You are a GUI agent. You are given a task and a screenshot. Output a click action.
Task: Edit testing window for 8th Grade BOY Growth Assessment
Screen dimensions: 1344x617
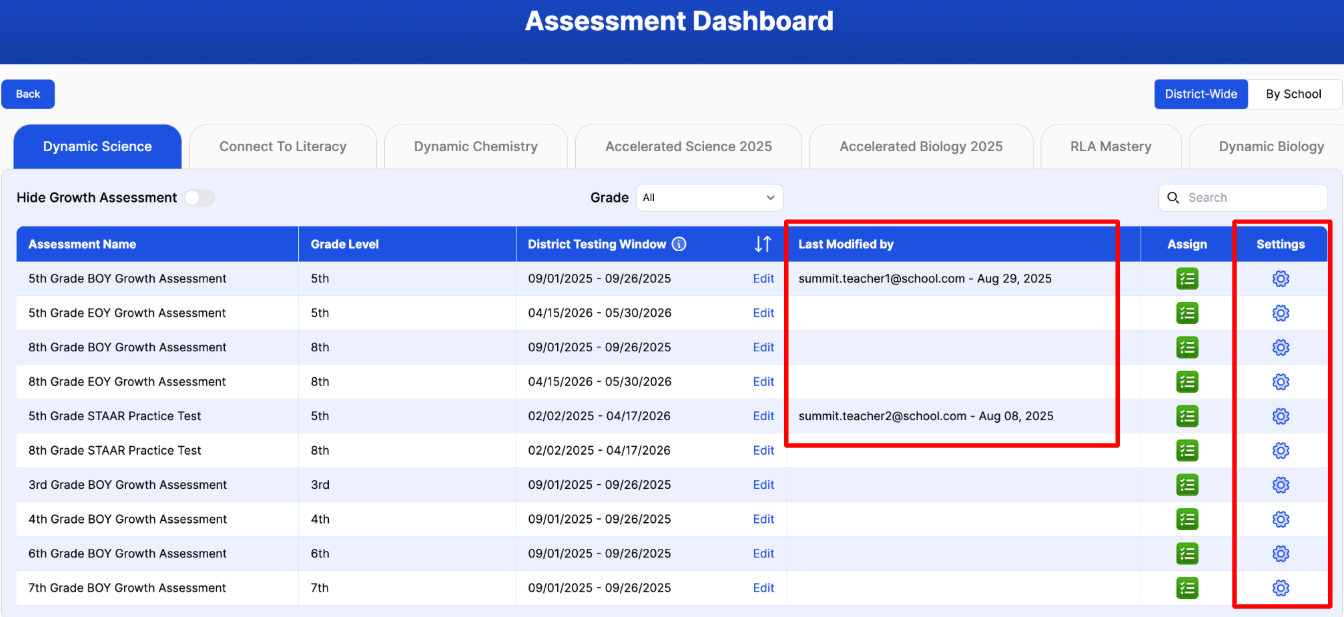click(x=764, y=347)
